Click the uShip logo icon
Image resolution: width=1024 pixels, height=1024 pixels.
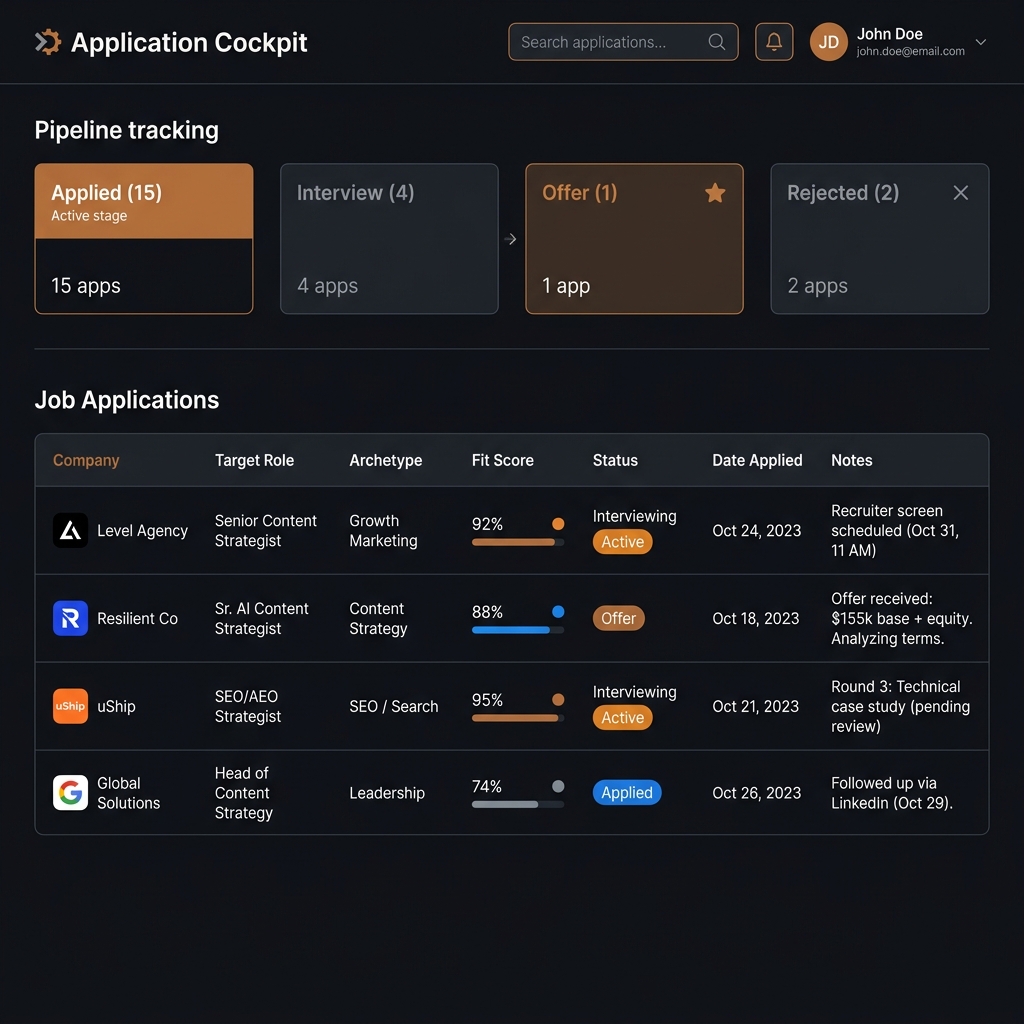click(71, 706)
